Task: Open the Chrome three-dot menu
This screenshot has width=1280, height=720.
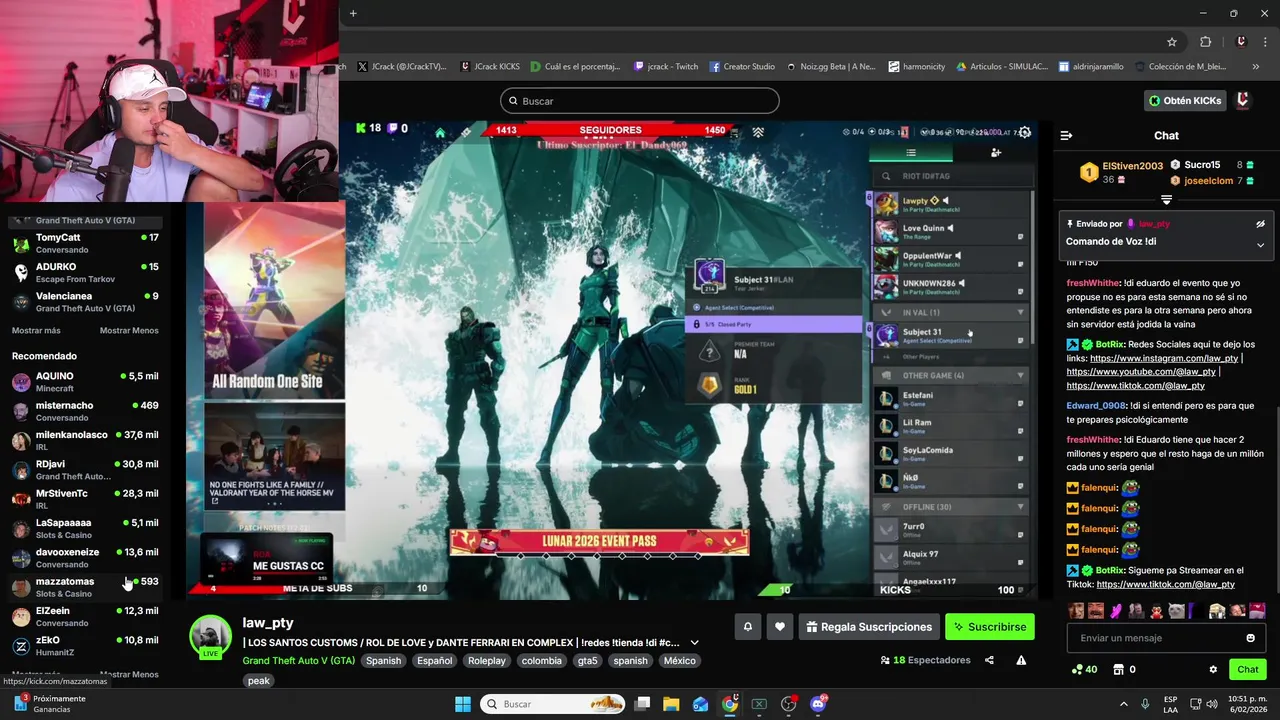Action: pos(1267,42)
